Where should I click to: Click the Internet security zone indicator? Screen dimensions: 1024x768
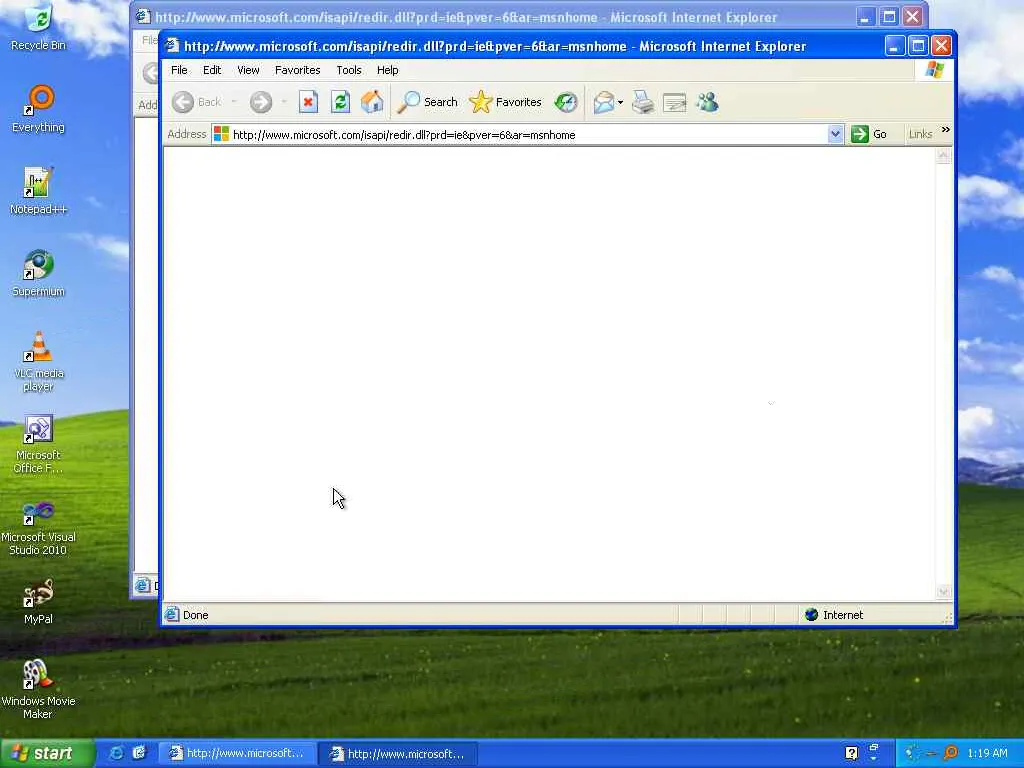835,615
